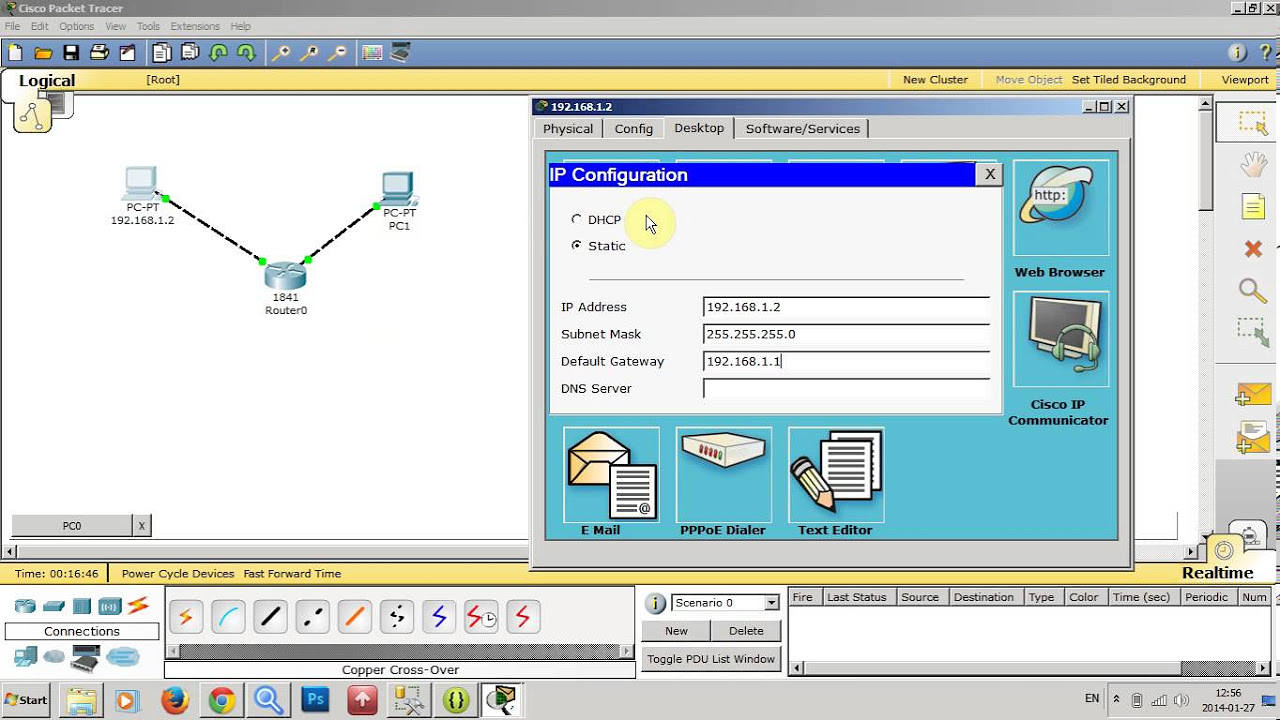Screen dimensions: 1280x720
Task: Open a file using folder icon
Action: coord(43,53)
